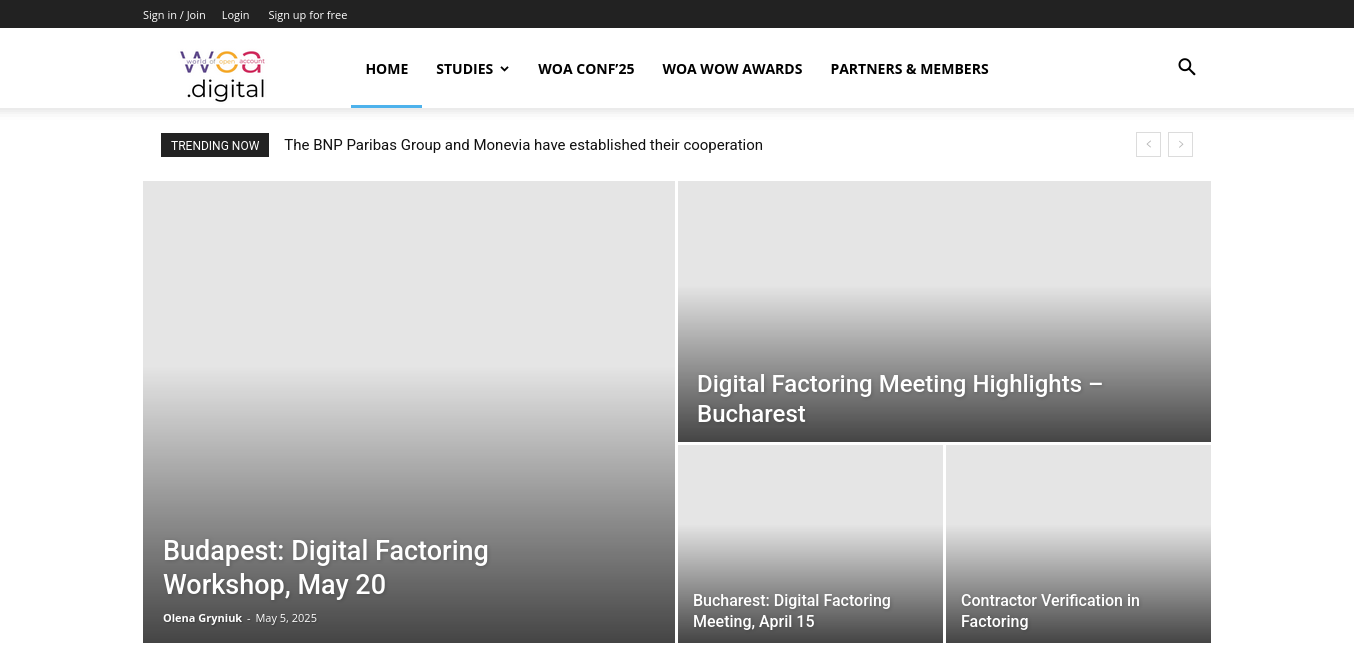Open WOA Conf'25 menu item
The height and width of the screenshot is (651, 1366).
pos(586,69)
